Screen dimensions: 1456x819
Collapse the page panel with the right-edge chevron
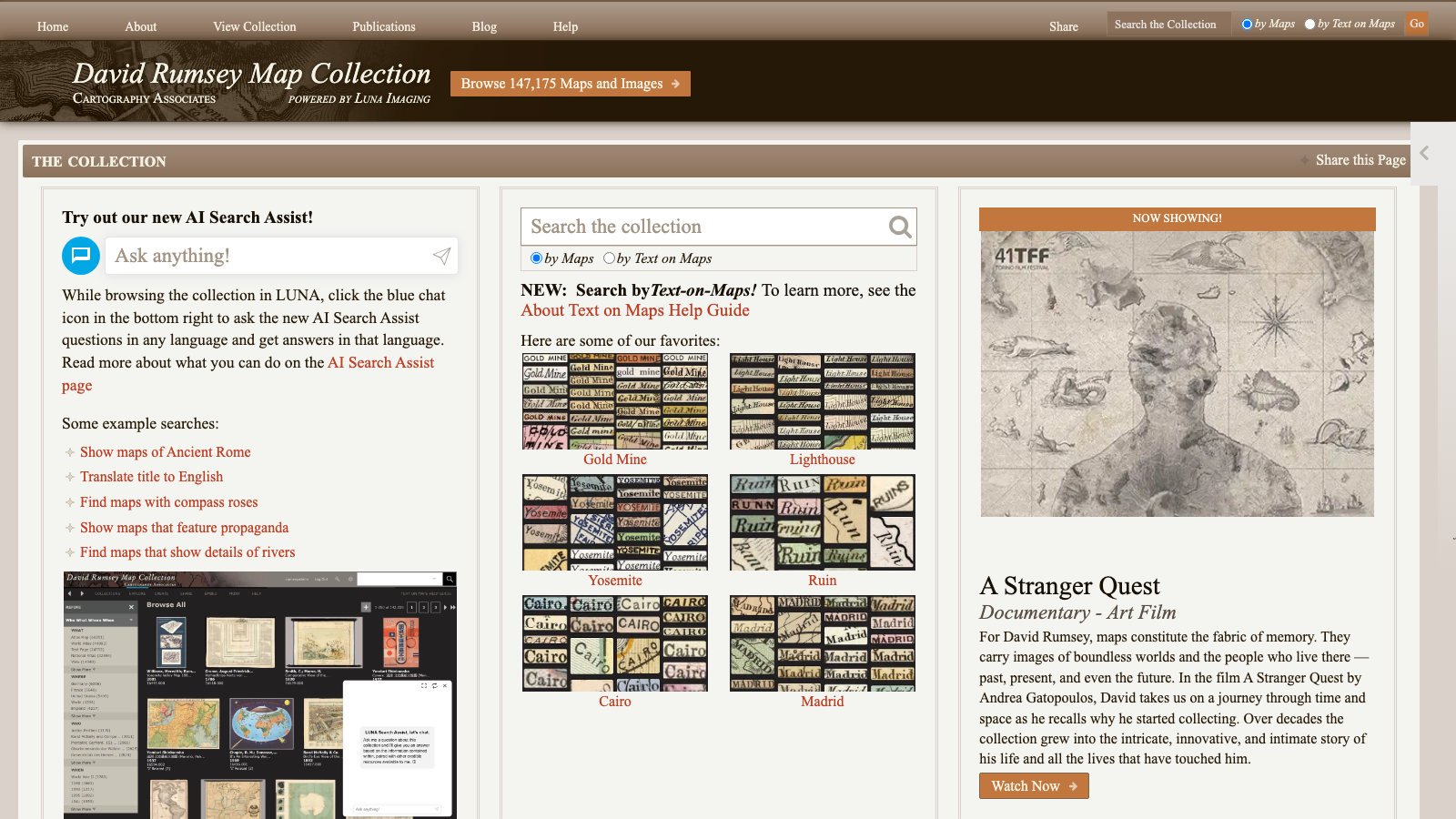[x=1425, y=153]
